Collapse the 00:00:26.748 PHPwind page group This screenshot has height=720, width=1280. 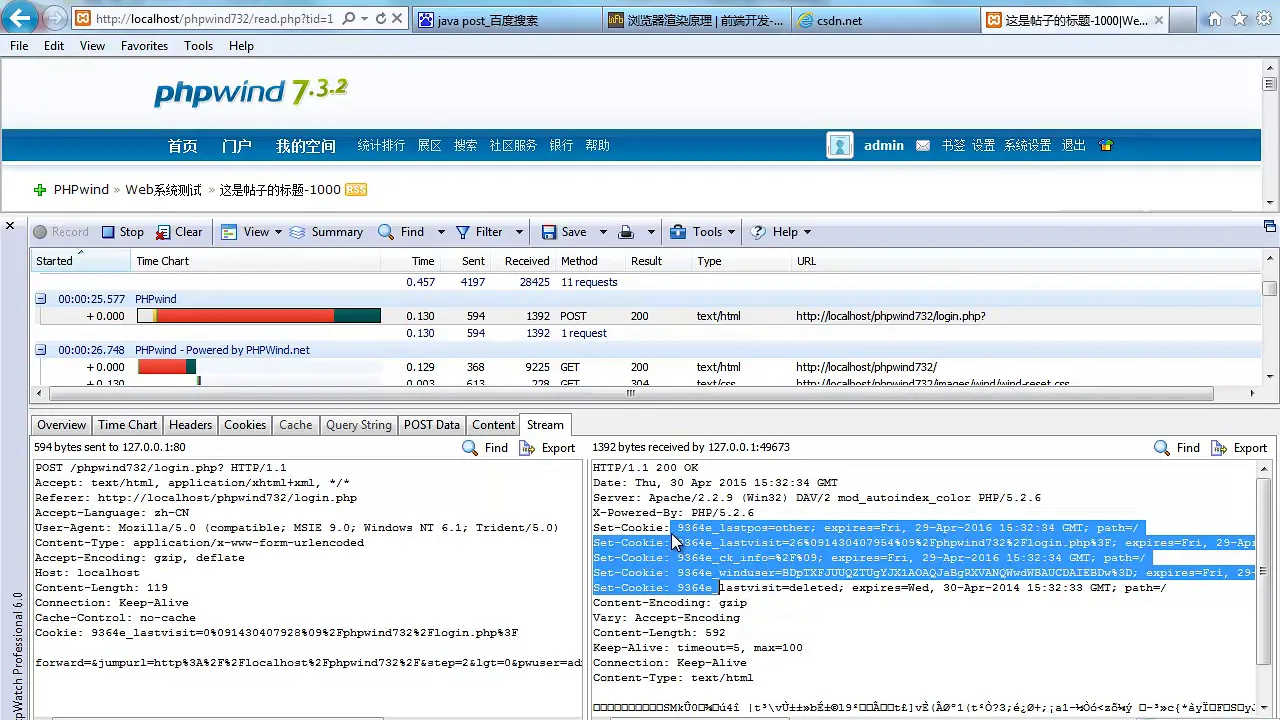pyautogui.click(x=41, y=350)
